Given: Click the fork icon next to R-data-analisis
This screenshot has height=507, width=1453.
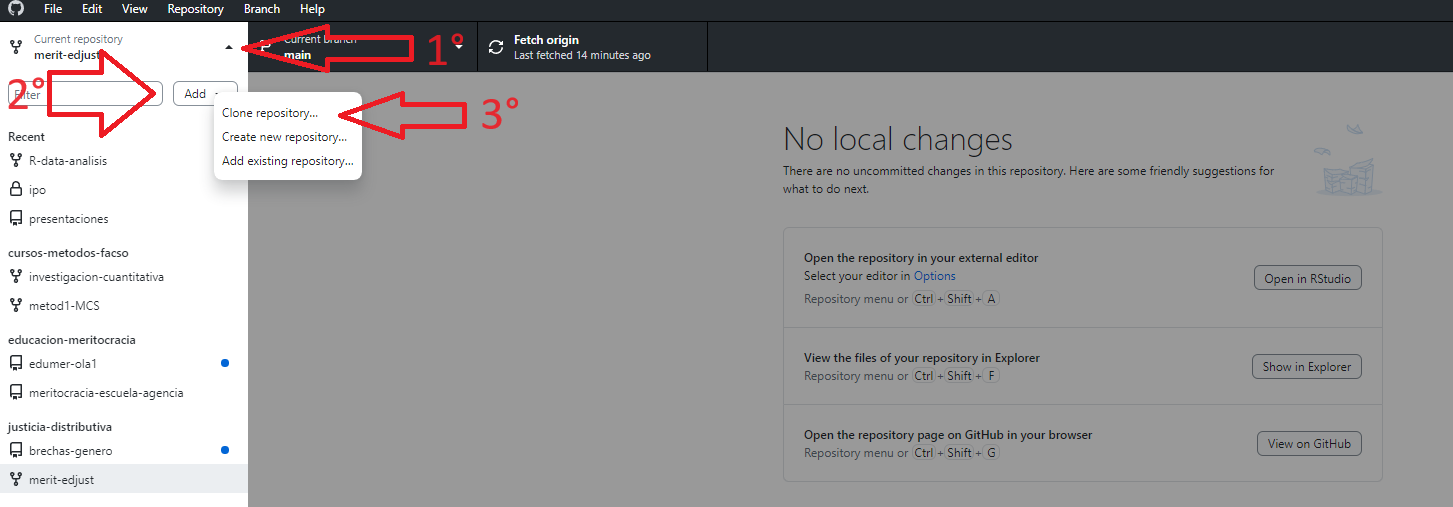Looking at the screenshot, I should (16, 160).
